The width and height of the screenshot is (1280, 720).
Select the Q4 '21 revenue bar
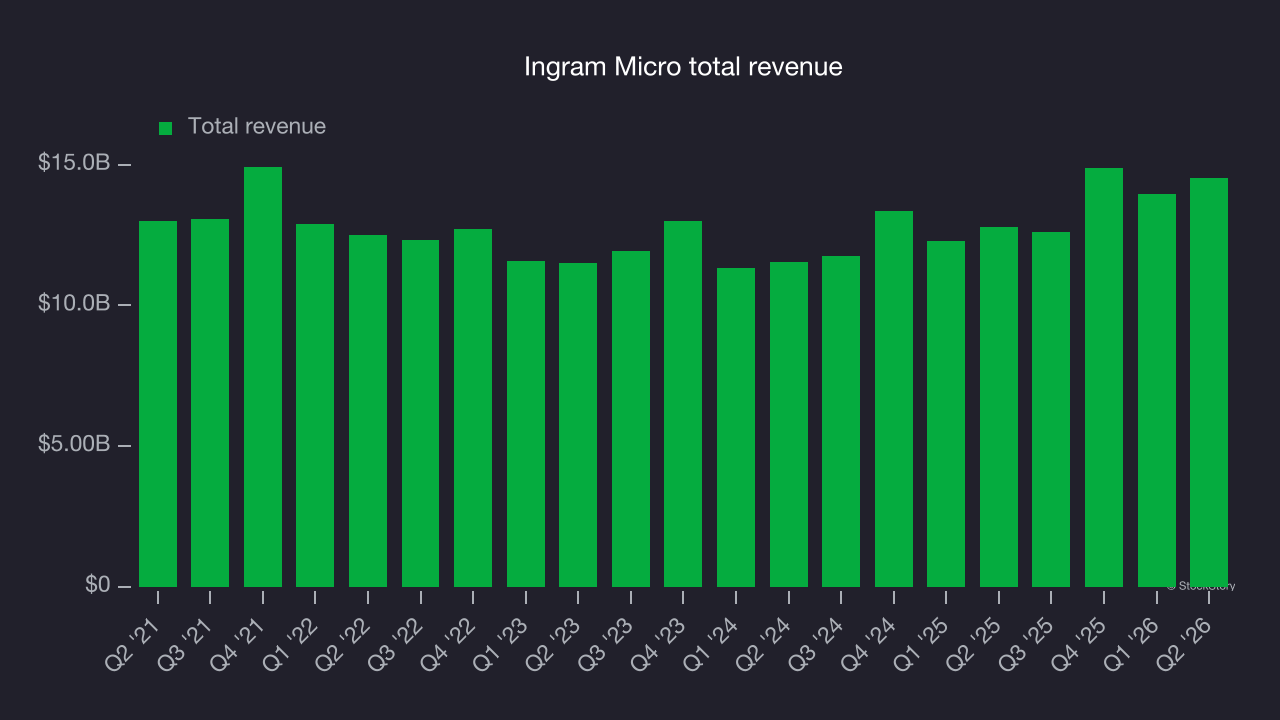pyautogui.click(x=263, y=377)
